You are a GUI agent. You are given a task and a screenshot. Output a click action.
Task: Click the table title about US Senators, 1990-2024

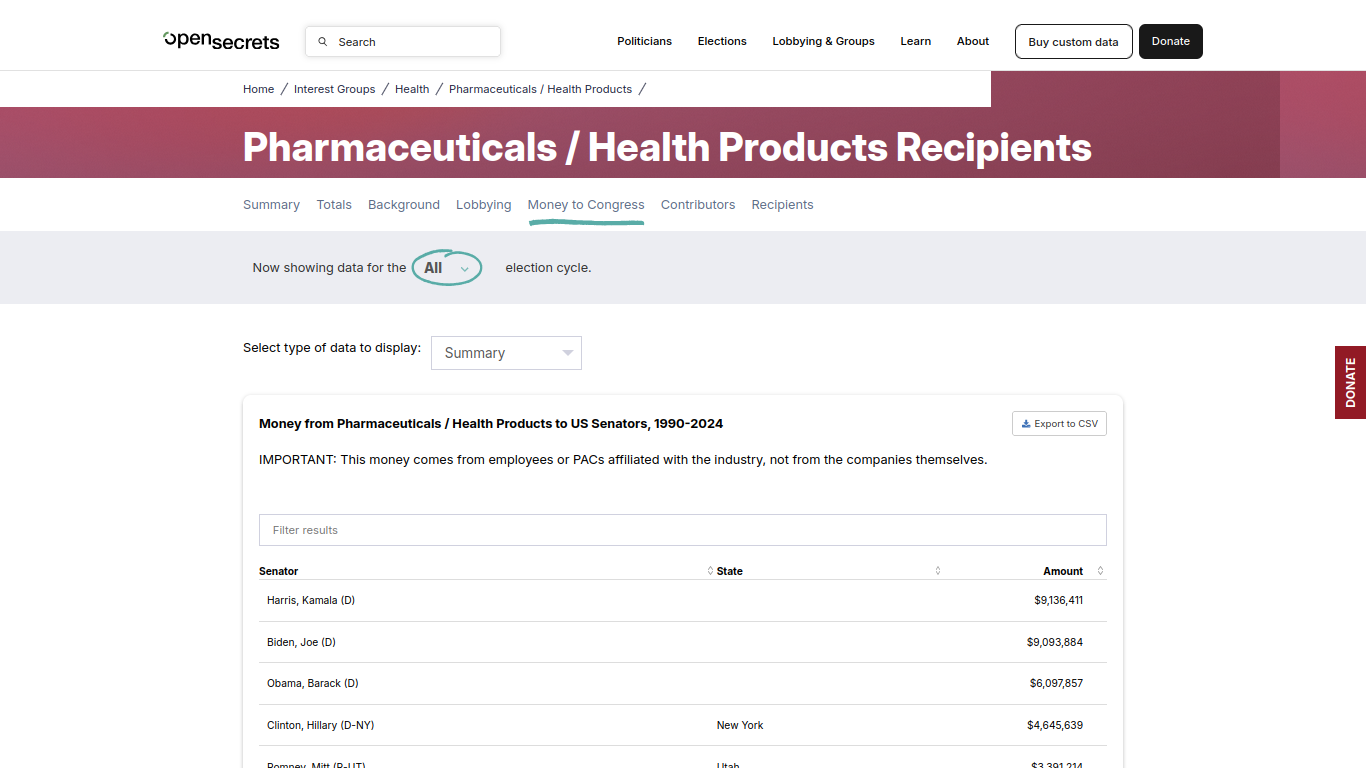pos(491,424)
